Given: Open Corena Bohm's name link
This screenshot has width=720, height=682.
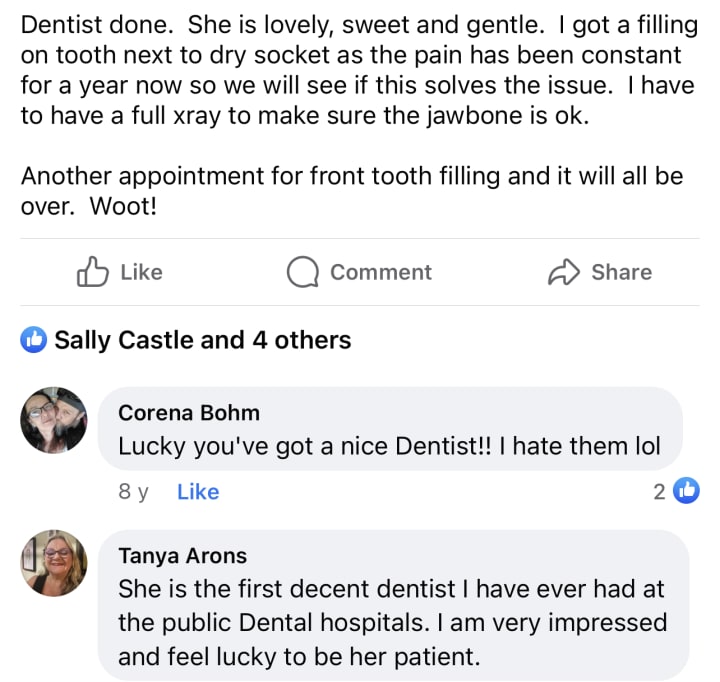Looking at the screenshot, I should [x=188, y=412].
